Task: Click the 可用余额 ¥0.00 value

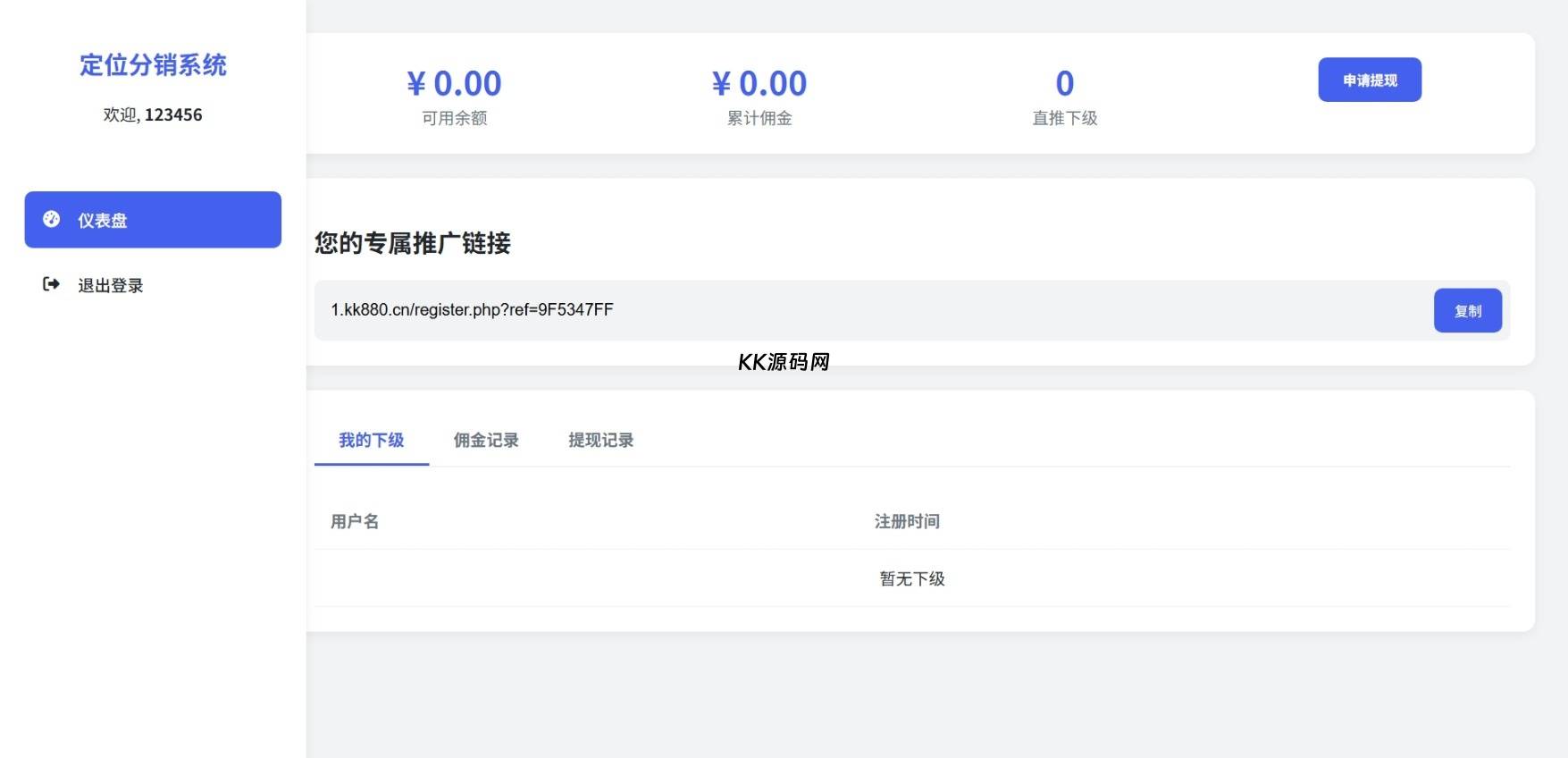Action: [455, 83]
